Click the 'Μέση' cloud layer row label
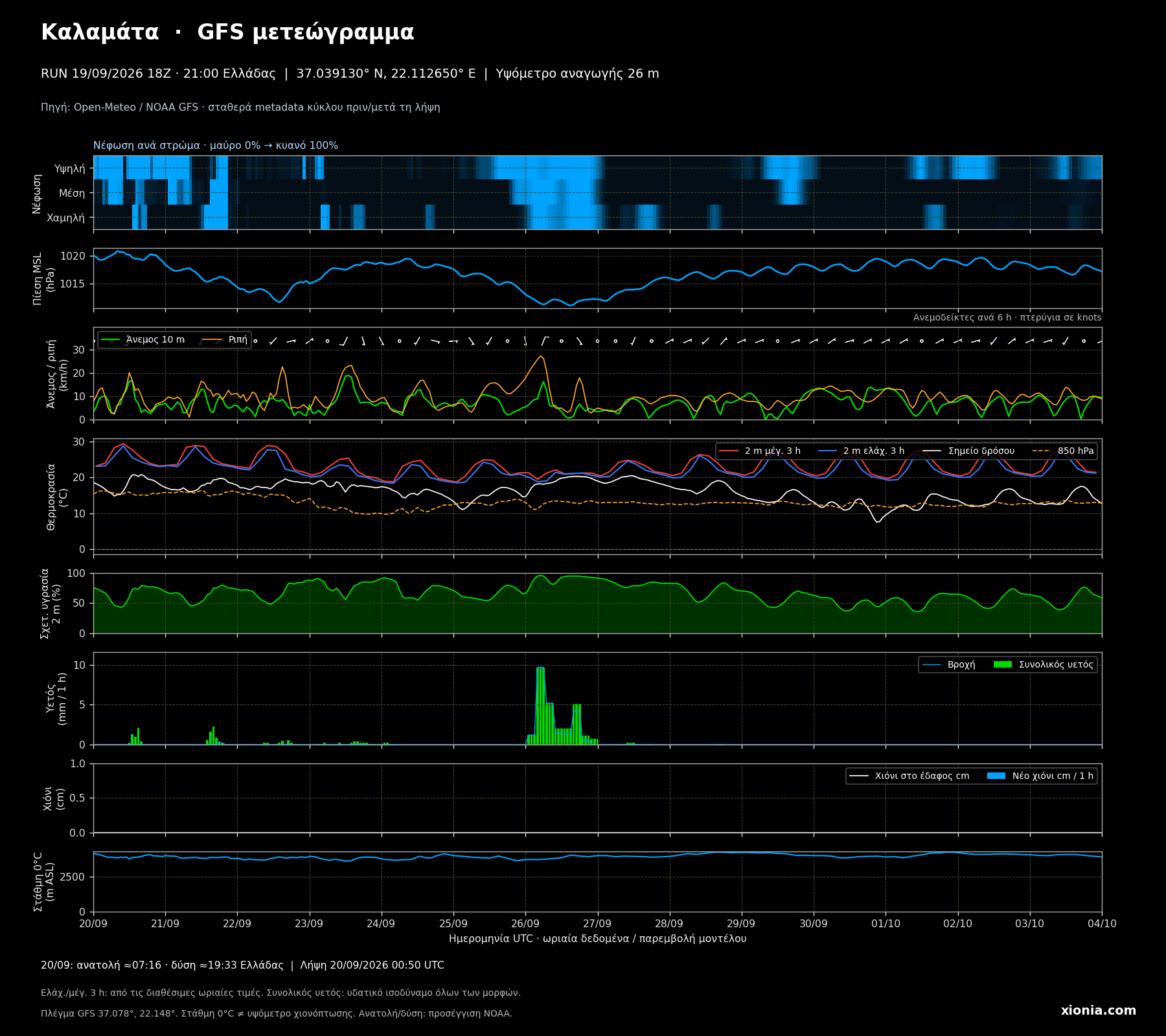This screenshot has width=1166, height=1036. 72,194
